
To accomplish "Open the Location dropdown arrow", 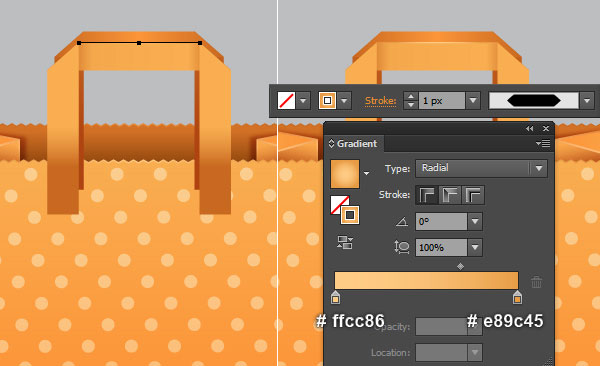I will tap(475, 353).
